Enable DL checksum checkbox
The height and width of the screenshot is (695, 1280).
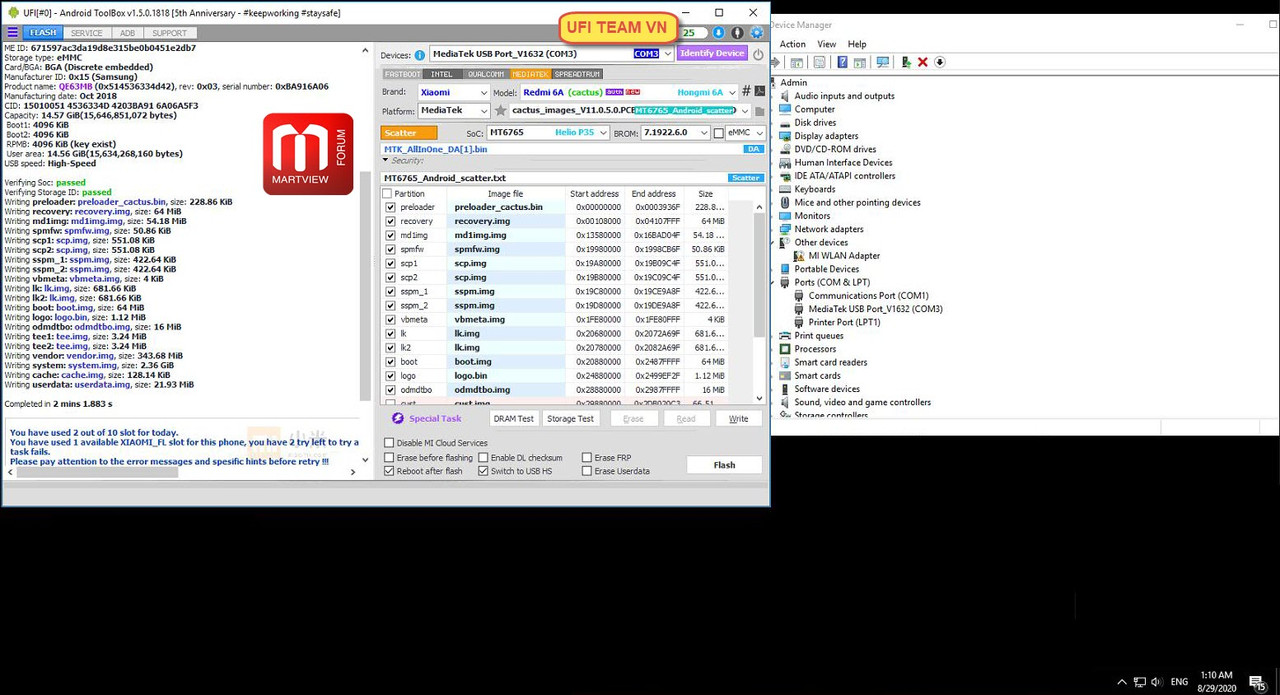coord(483,458)
